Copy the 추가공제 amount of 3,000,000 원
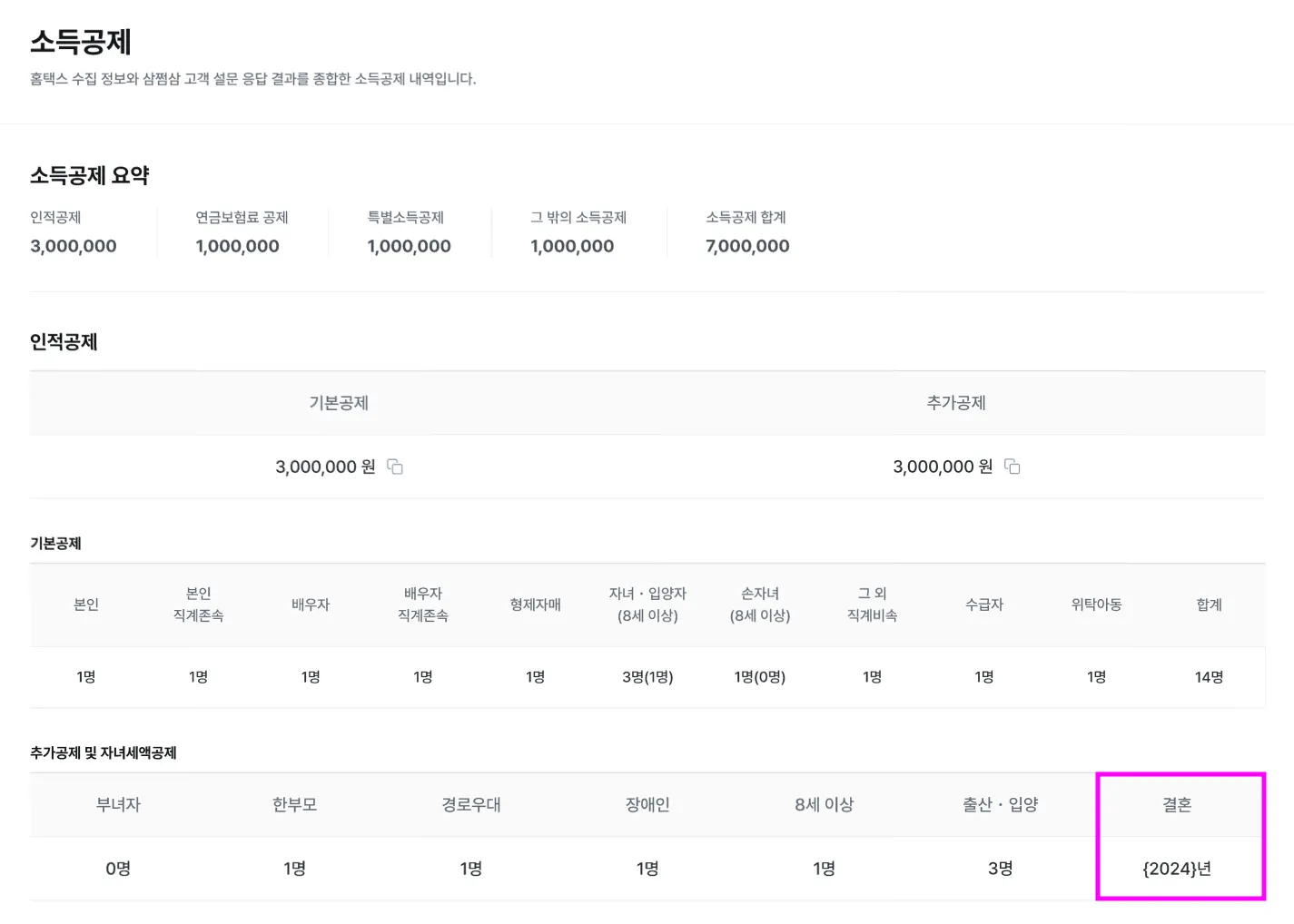 [1012, 467]
